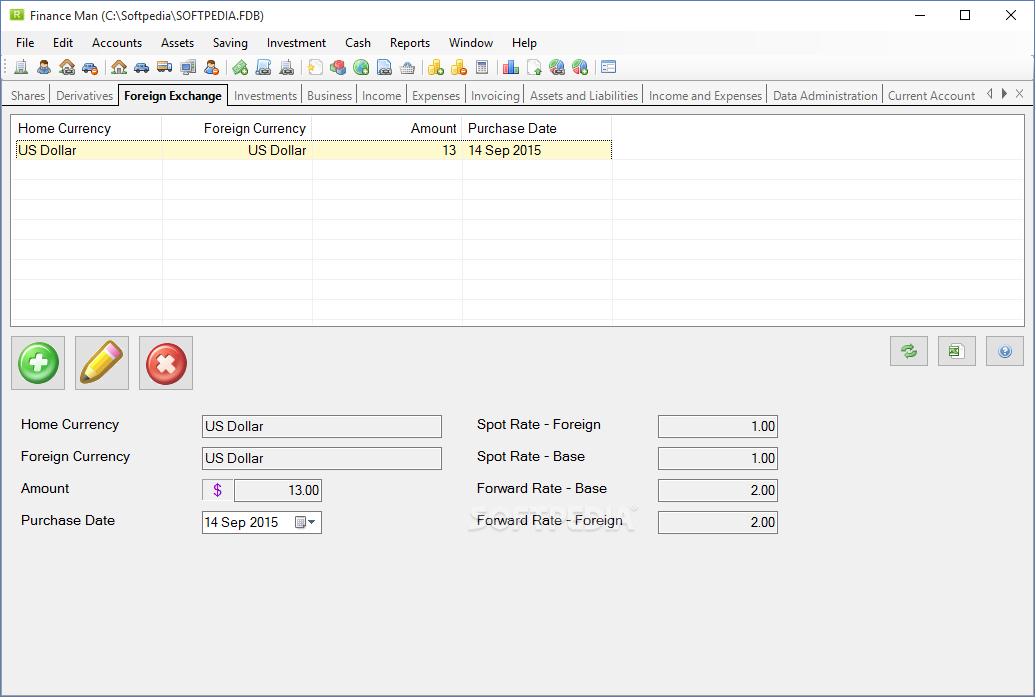Click the blue page with chain icon
1035x697 pixels.
(384, 67)
